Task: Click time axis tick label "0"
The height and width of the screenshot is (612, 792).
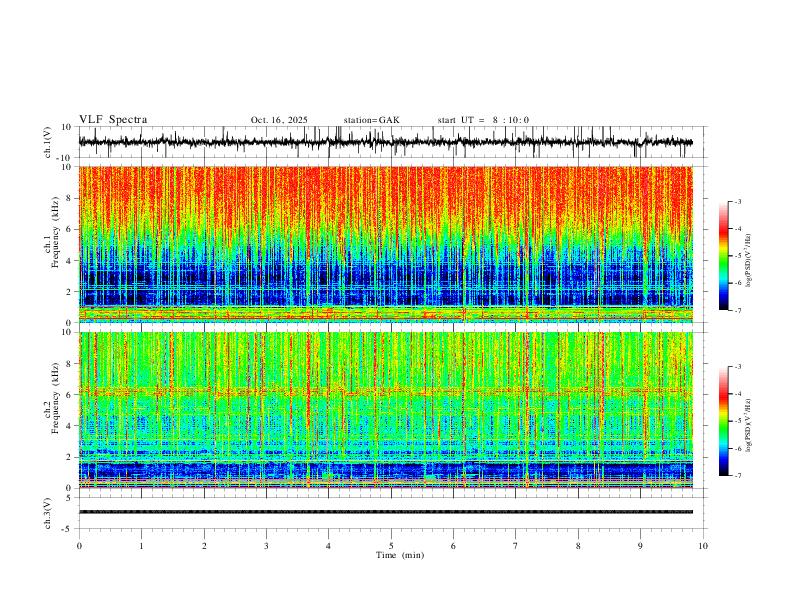Action: click(x=79, y=546)
